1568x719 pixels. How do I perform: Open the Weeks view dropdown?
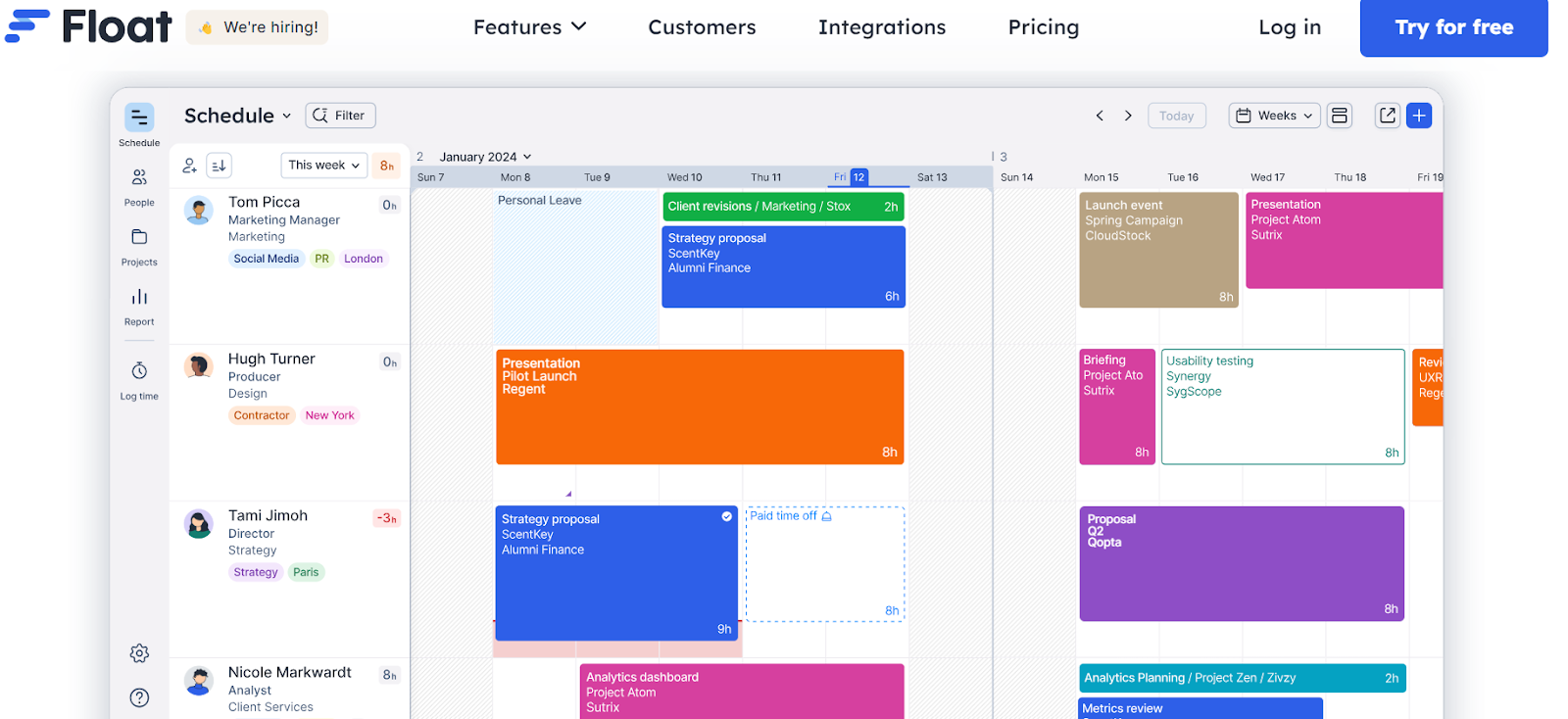click(1274, 116)
